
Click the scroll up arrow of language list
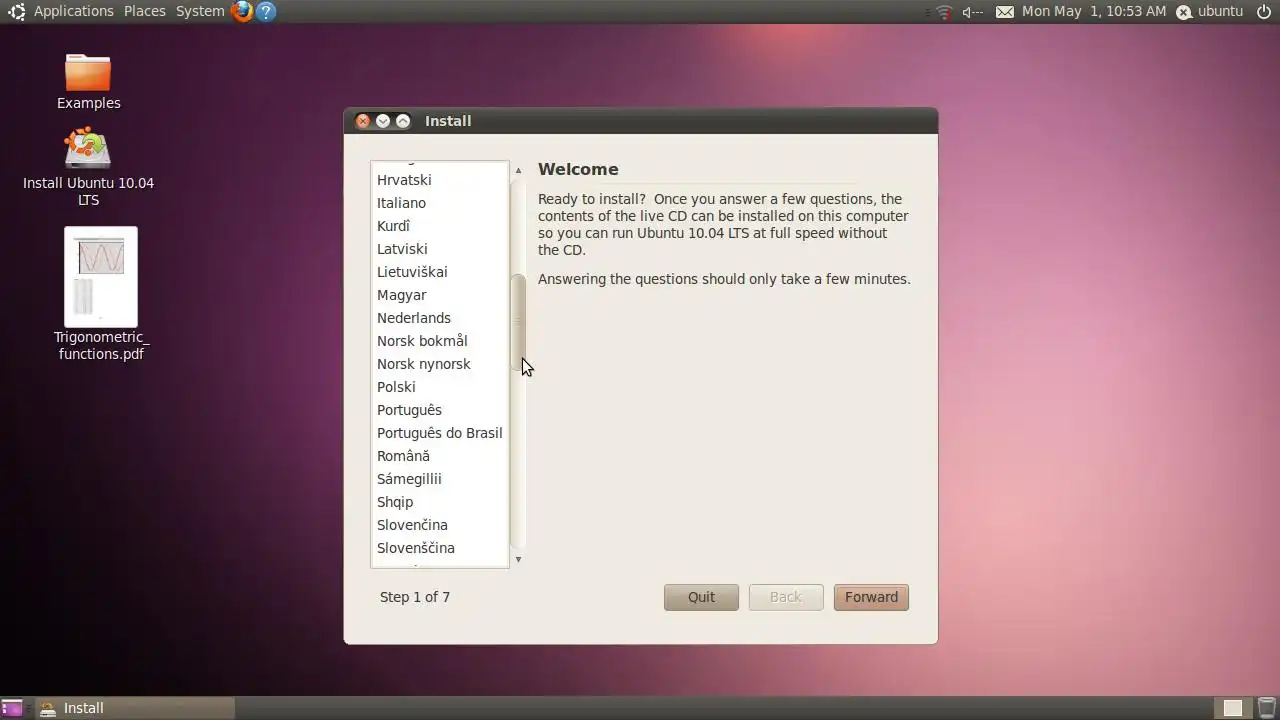518,170
